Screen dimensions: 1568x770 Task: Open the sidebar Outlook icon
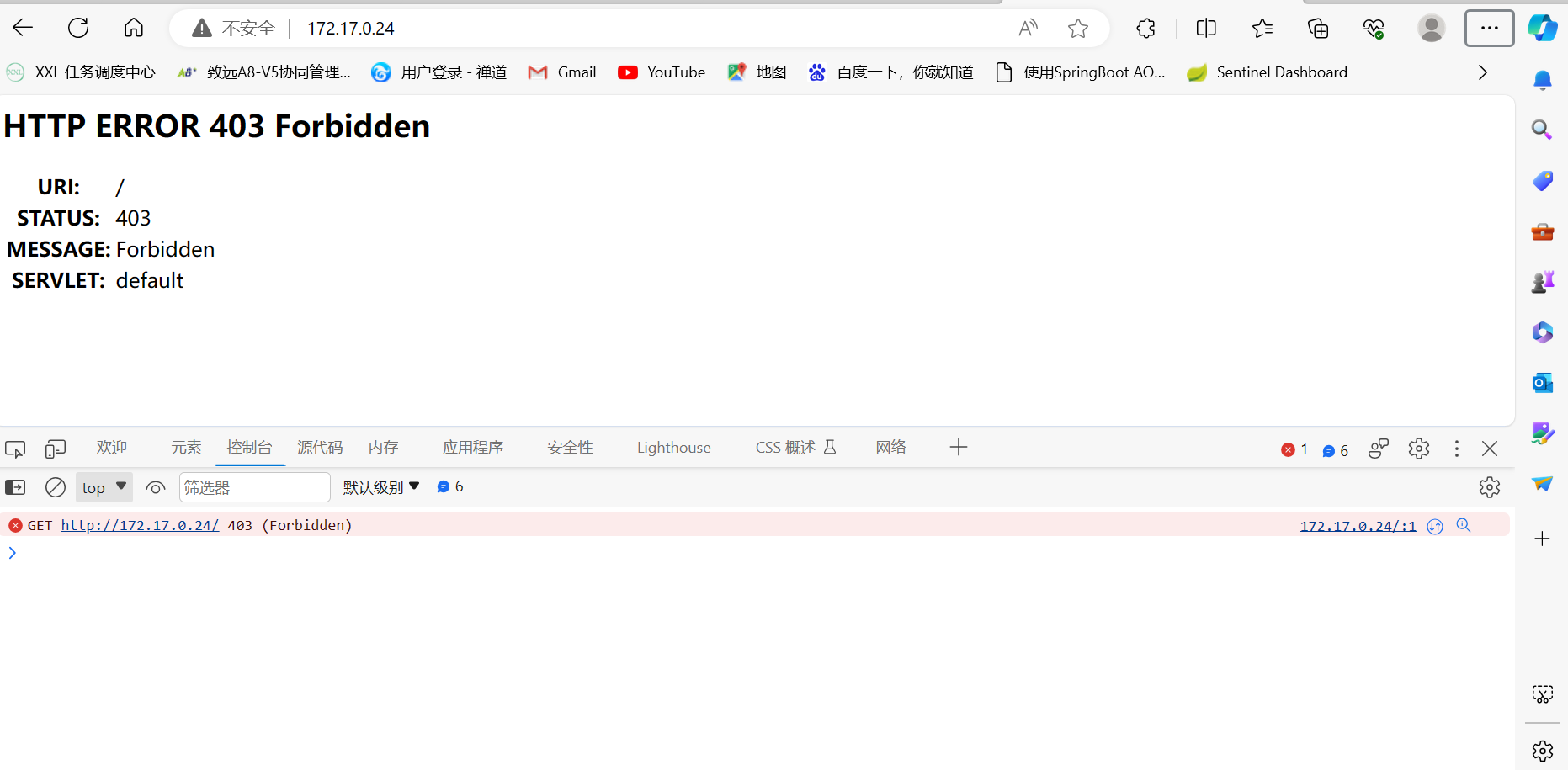click(x=1543, y=383)
